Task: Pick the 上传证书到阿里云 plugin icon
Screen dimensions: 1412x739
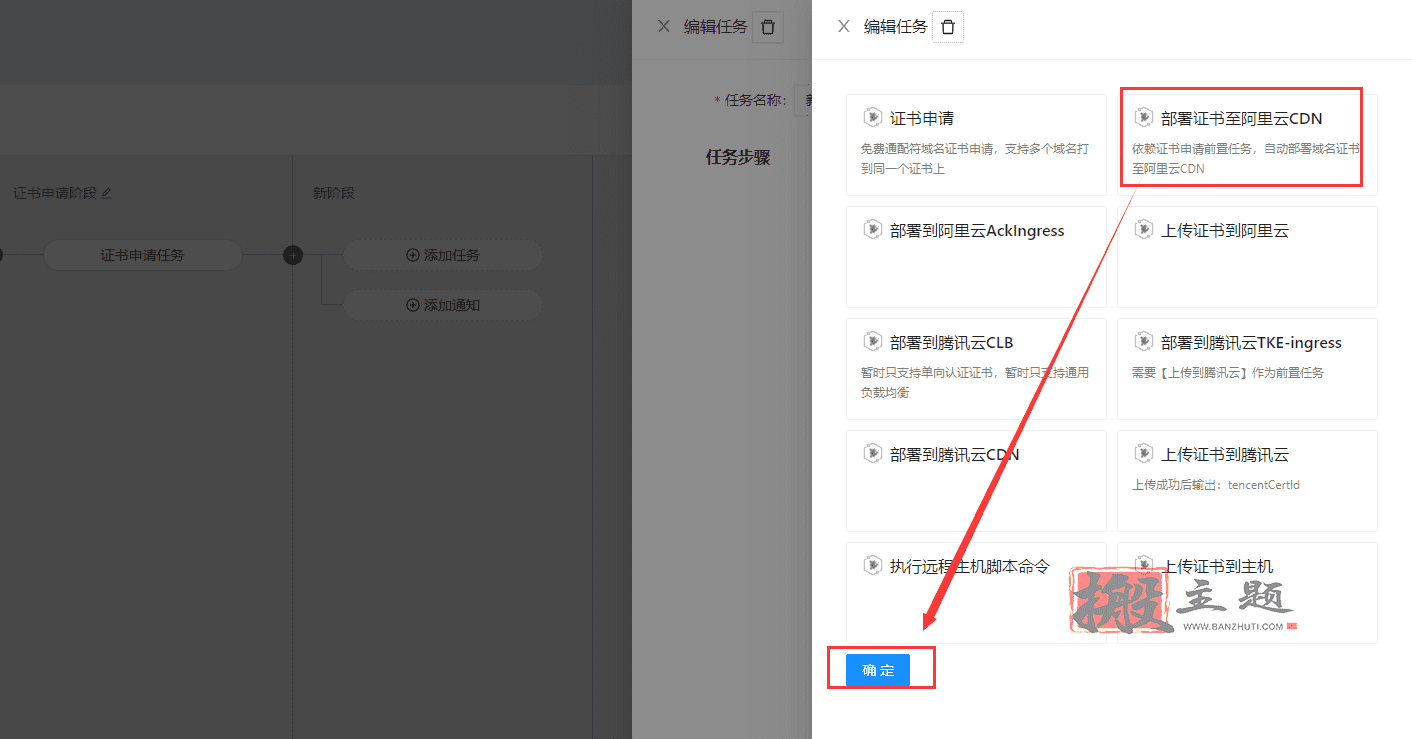Action: point(1143,229)
